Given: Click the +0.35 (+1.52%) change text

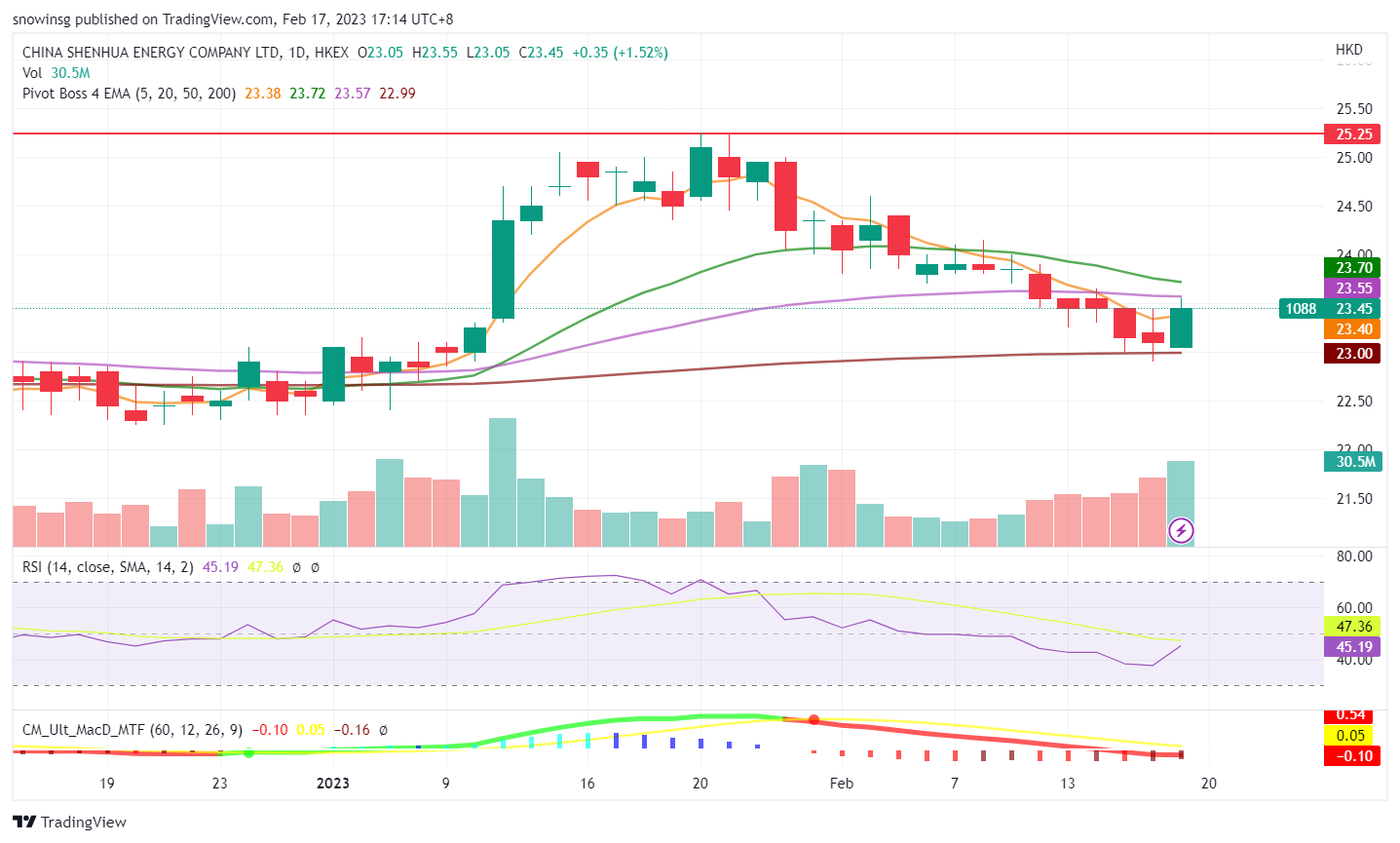Looking at the screenshot, I should (x=620, y=53).
